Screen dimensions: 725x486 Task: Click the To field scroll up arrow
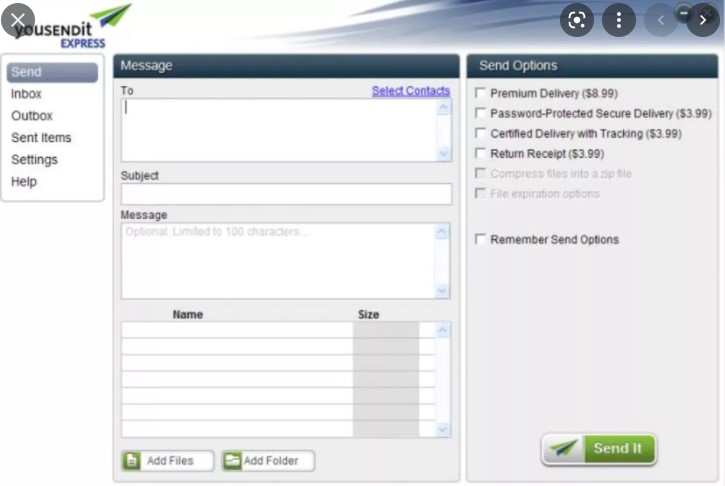pyautogui.click(x=444, y=108)
